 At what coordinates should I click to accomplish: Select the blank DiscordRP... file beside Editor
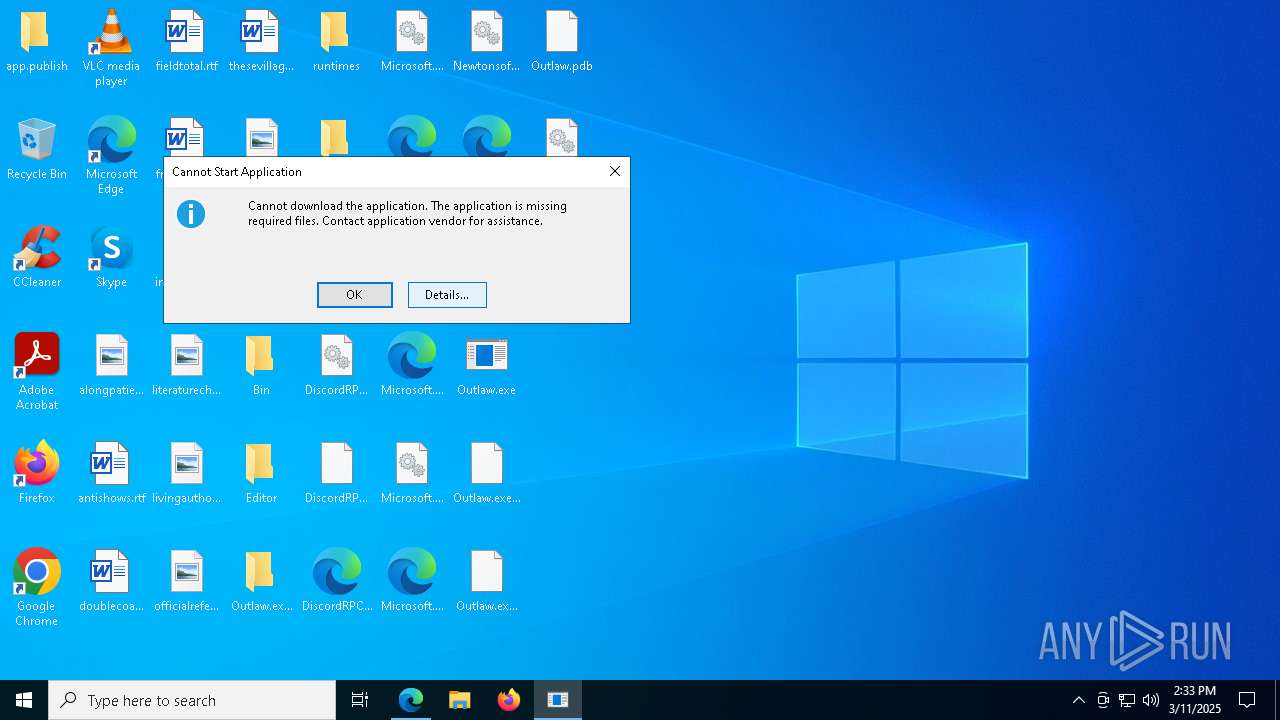click(336, 474)
